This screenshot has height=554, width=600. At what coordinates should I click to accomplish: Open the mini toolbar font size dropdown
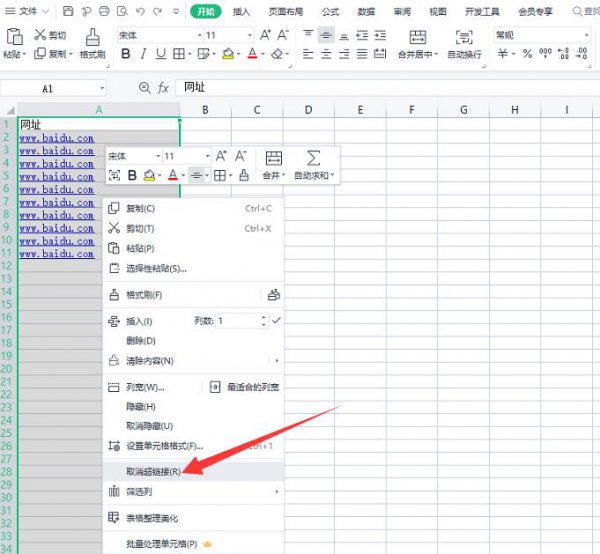point(207,156)
